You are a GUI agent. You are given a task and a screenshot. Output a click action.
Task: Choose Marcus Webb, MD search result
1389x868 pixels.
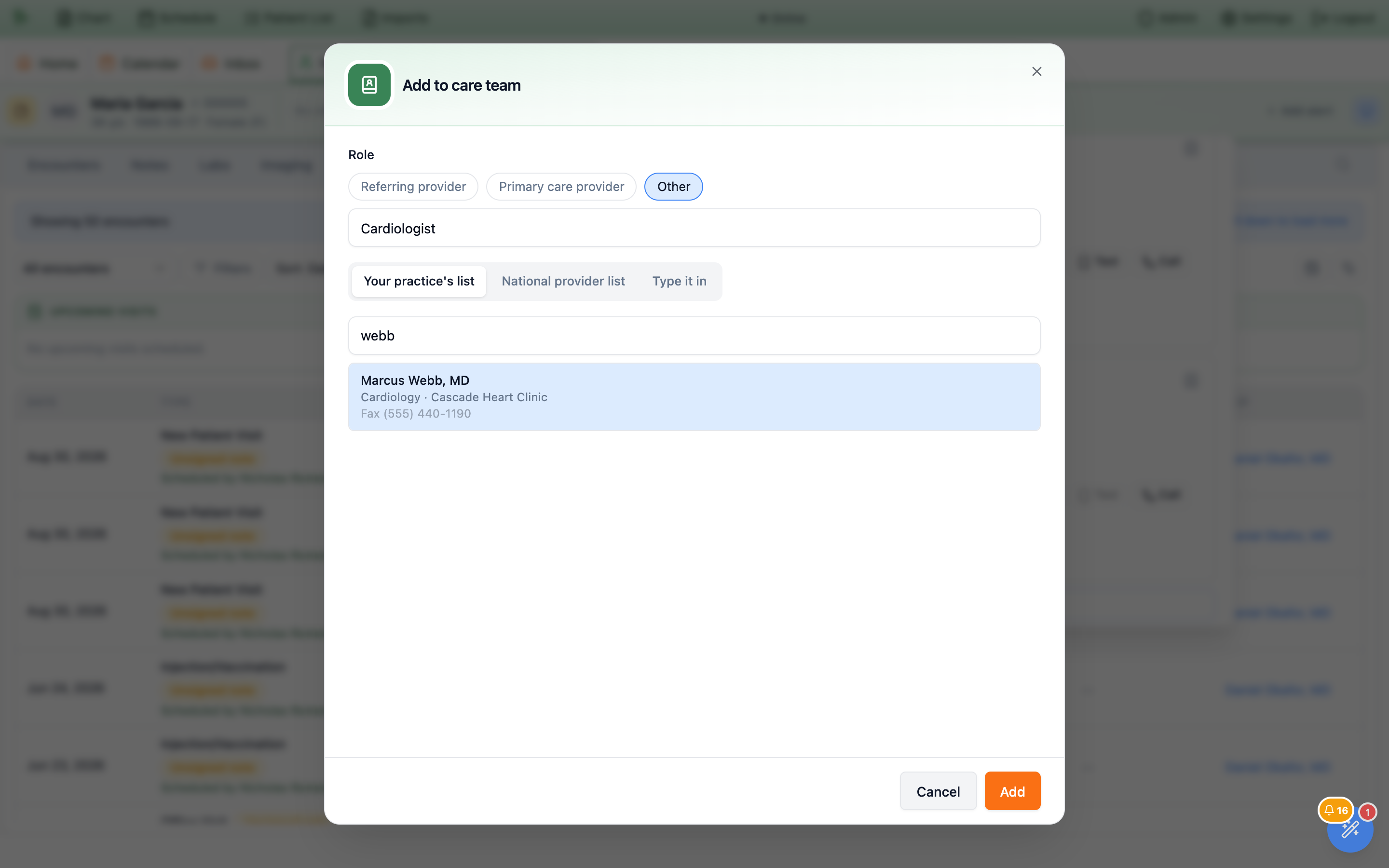point(694,397)
